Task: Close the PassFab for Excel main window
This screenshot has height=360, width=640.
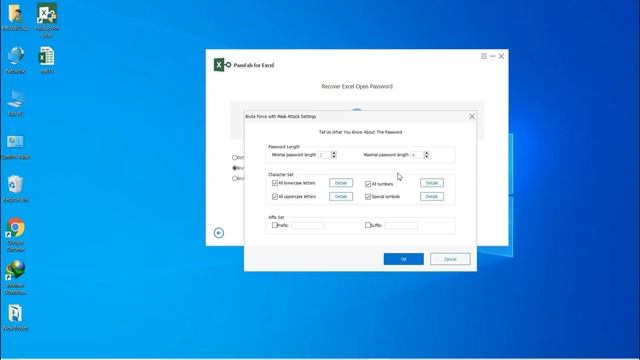Action: pos(501,56)
